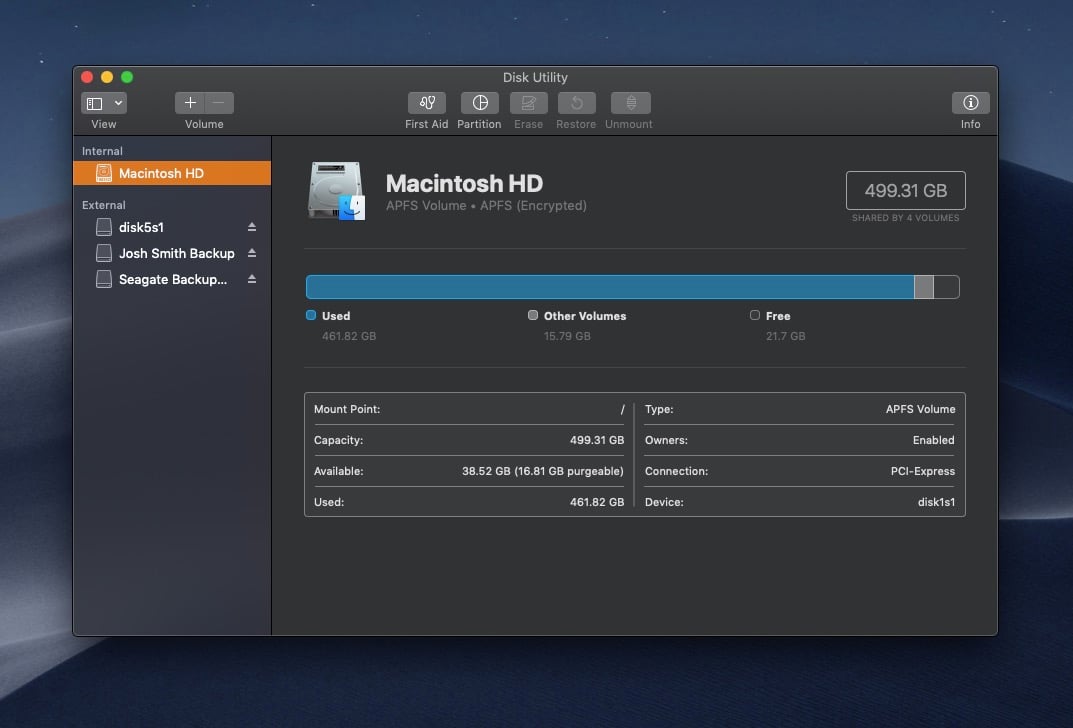Click the 499.31 GB capacity box
Screen dimensions: 1073x728
(905, 190)
